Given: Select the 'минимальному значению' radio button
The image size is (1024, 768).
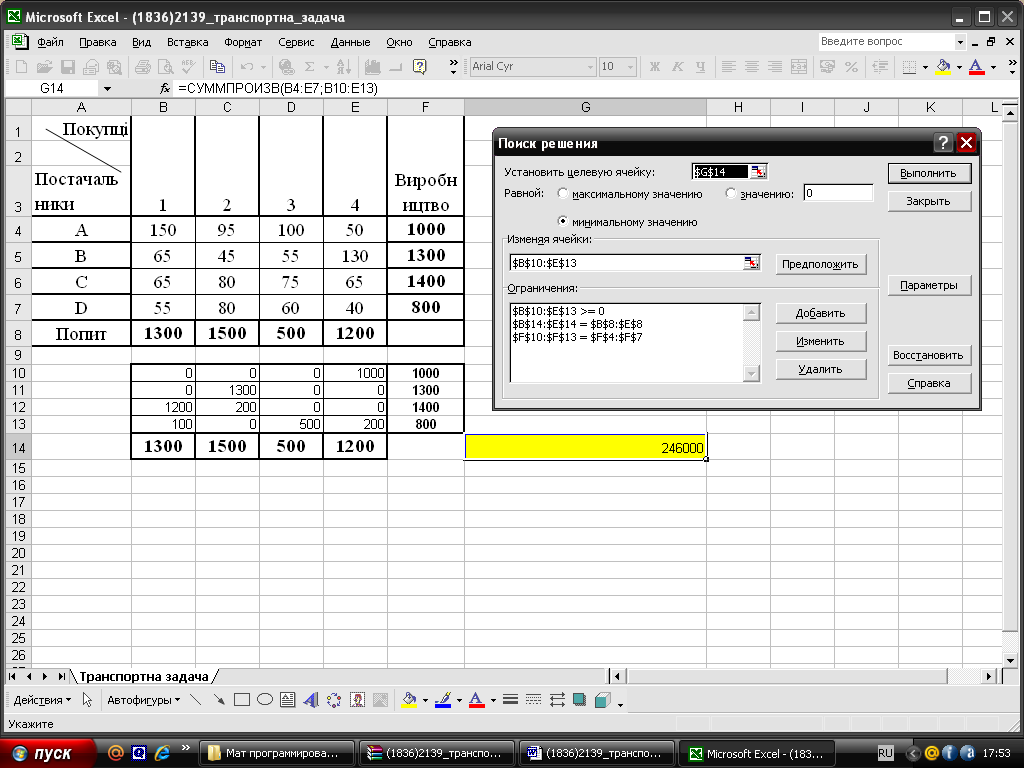Looking at the screenshot, I should coord(564,222).
